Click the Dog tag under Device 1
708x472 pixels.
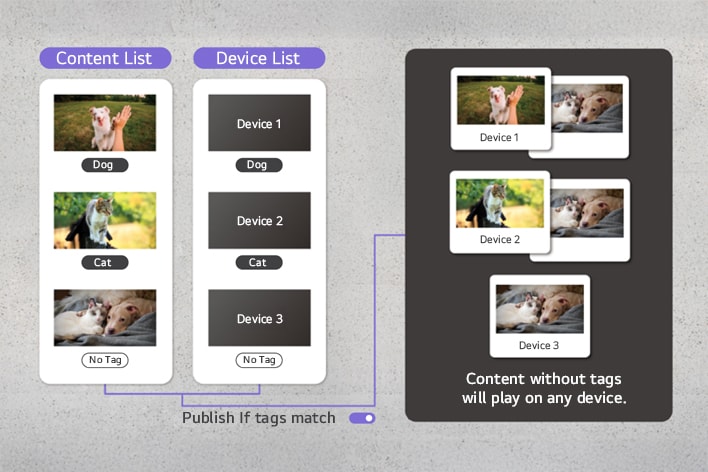tap(259, 165)
